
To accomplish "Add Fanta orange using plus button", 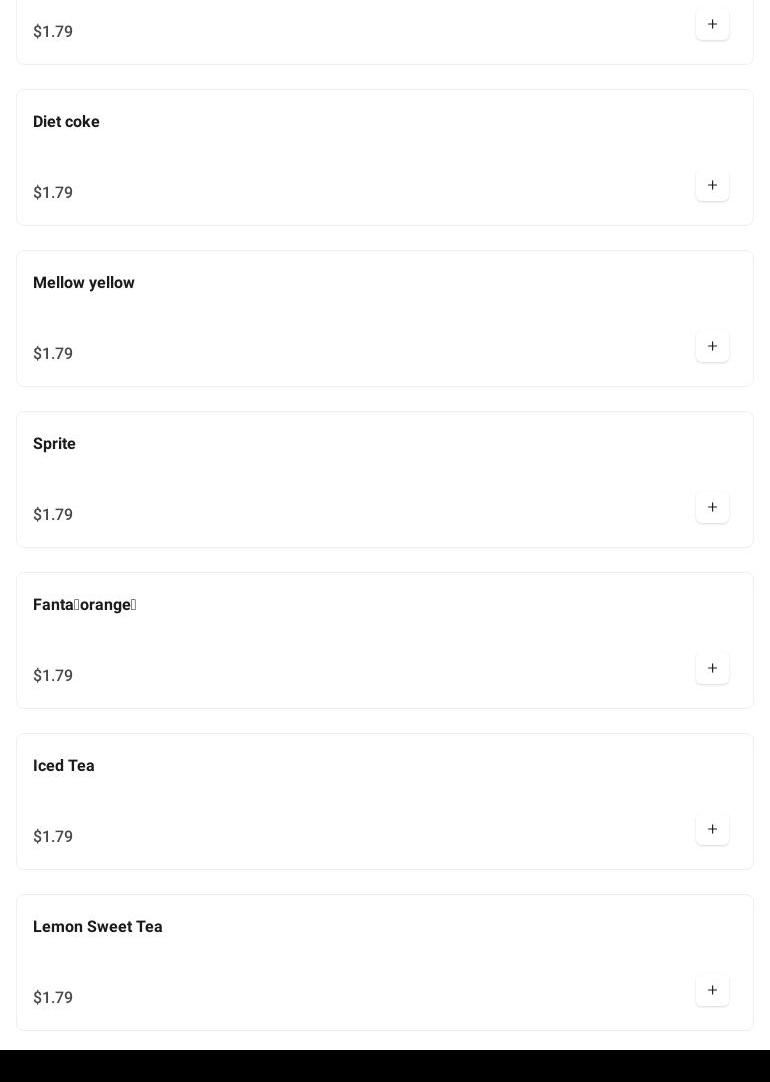I will click(x=712, y=669).
